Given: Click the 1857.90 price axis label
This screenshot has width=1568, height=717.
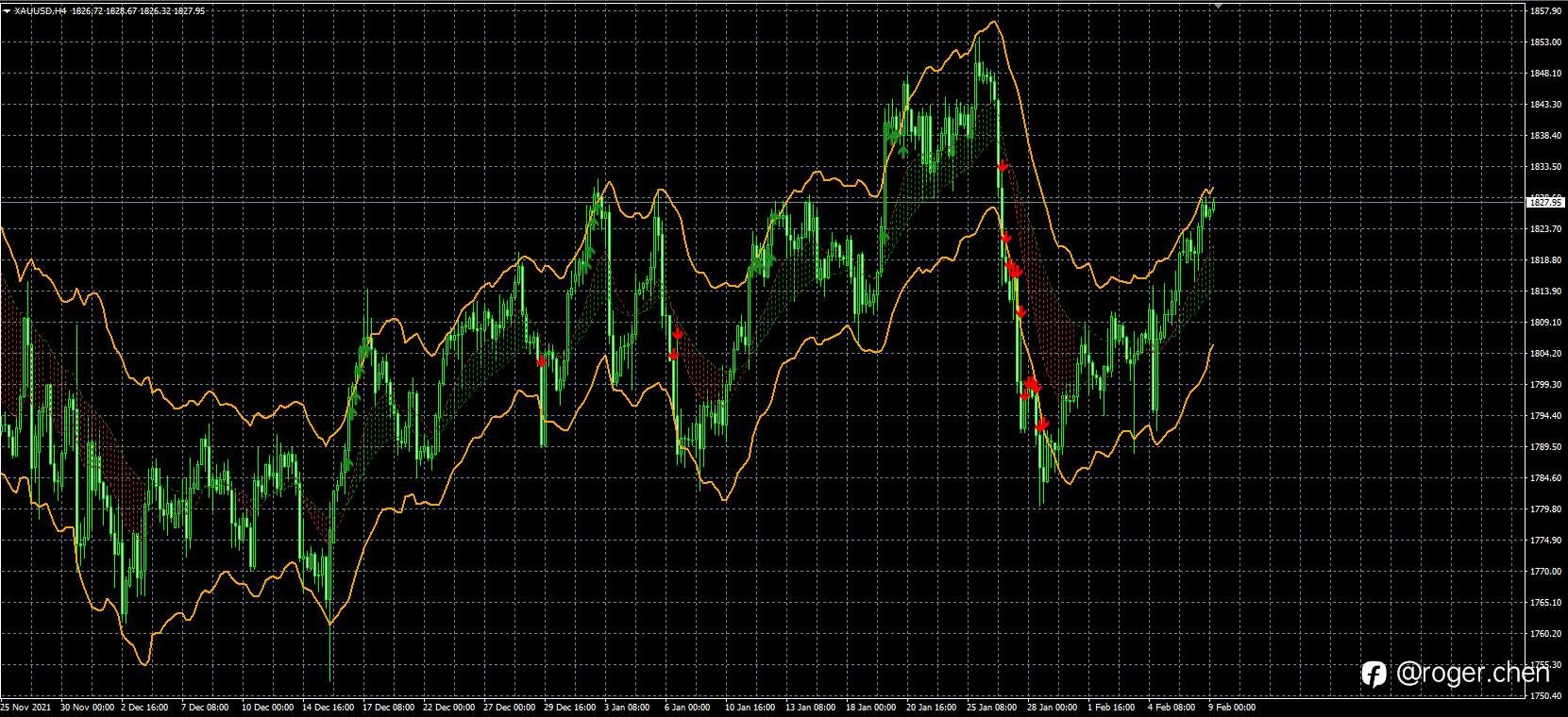Looking at the screenshot, I should 1544,11.
